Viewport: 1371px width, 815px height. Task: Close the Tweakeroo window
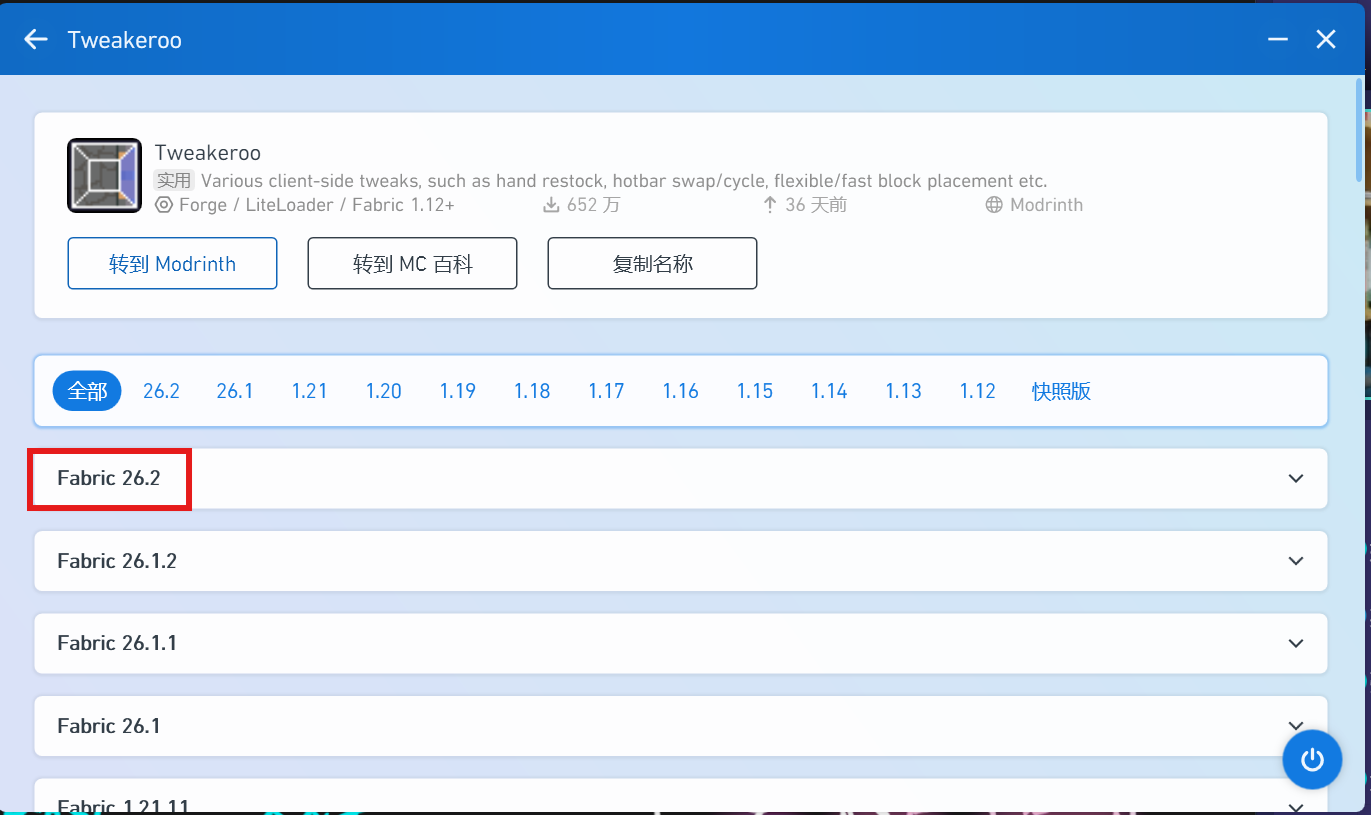1326,39
